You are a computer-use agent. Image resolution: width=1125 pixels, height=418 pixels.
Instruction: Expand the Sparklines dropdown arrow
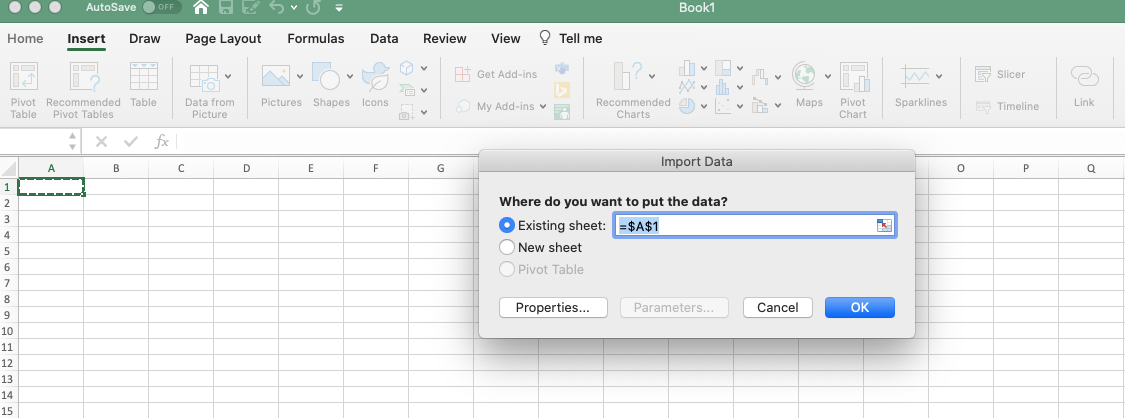[x=939, y=76]
